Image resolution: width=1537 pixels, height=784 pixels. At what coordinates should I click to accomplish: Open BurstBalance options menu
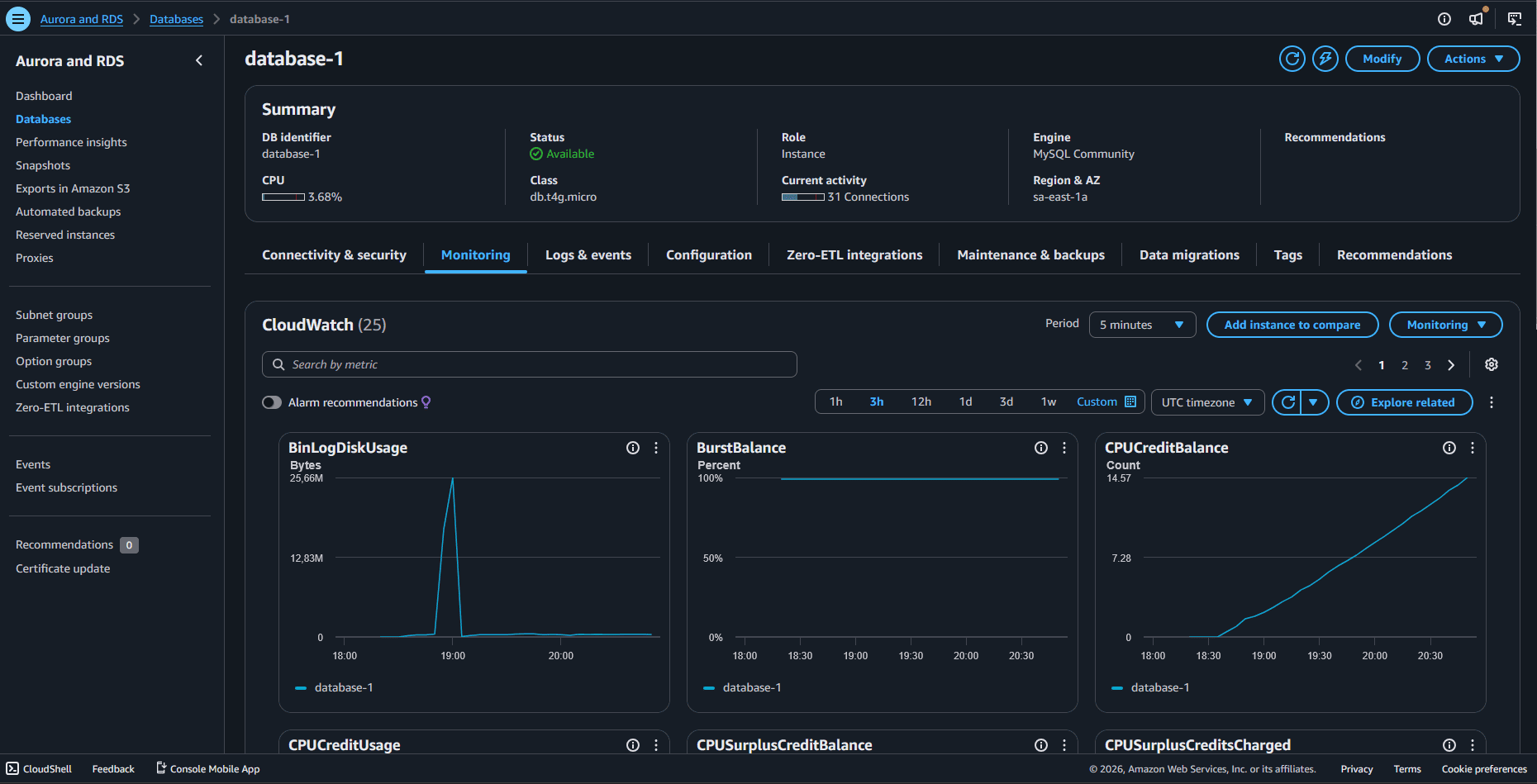1064,448
